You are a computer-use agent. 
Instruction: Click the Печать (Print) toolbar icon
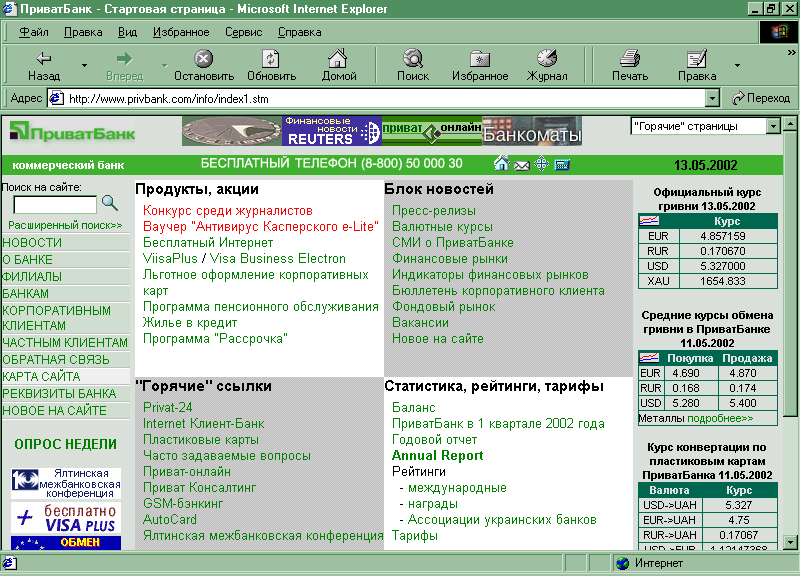[x=629, y=65]
